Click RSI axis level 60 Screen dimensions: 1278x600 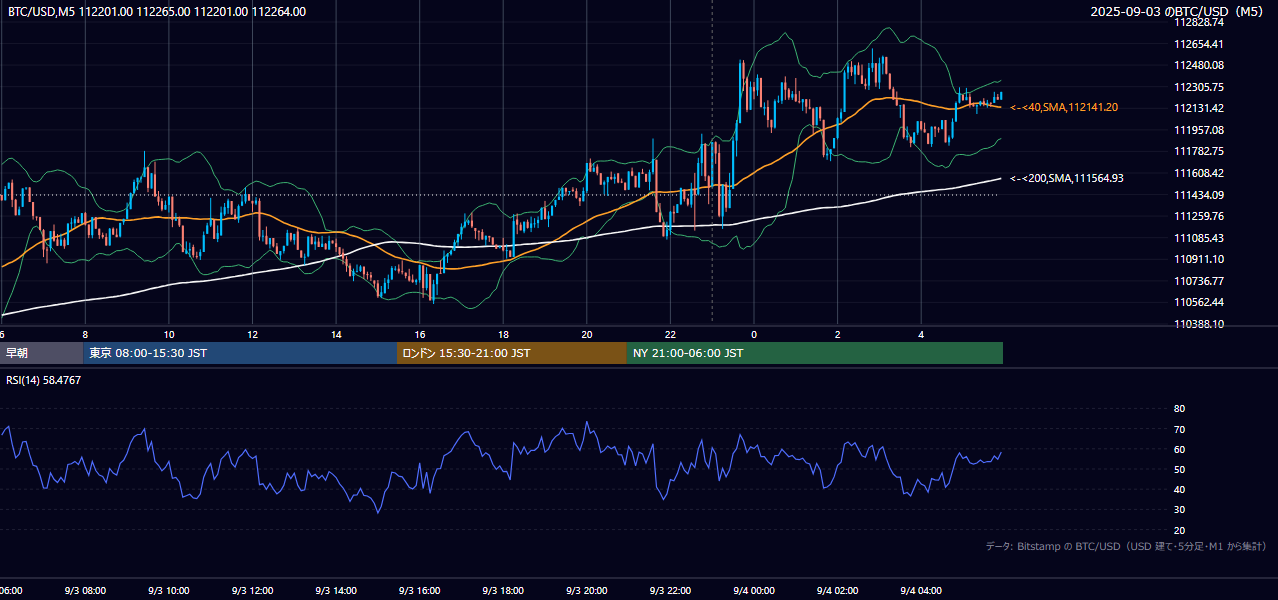click(x=1179, y=449)
